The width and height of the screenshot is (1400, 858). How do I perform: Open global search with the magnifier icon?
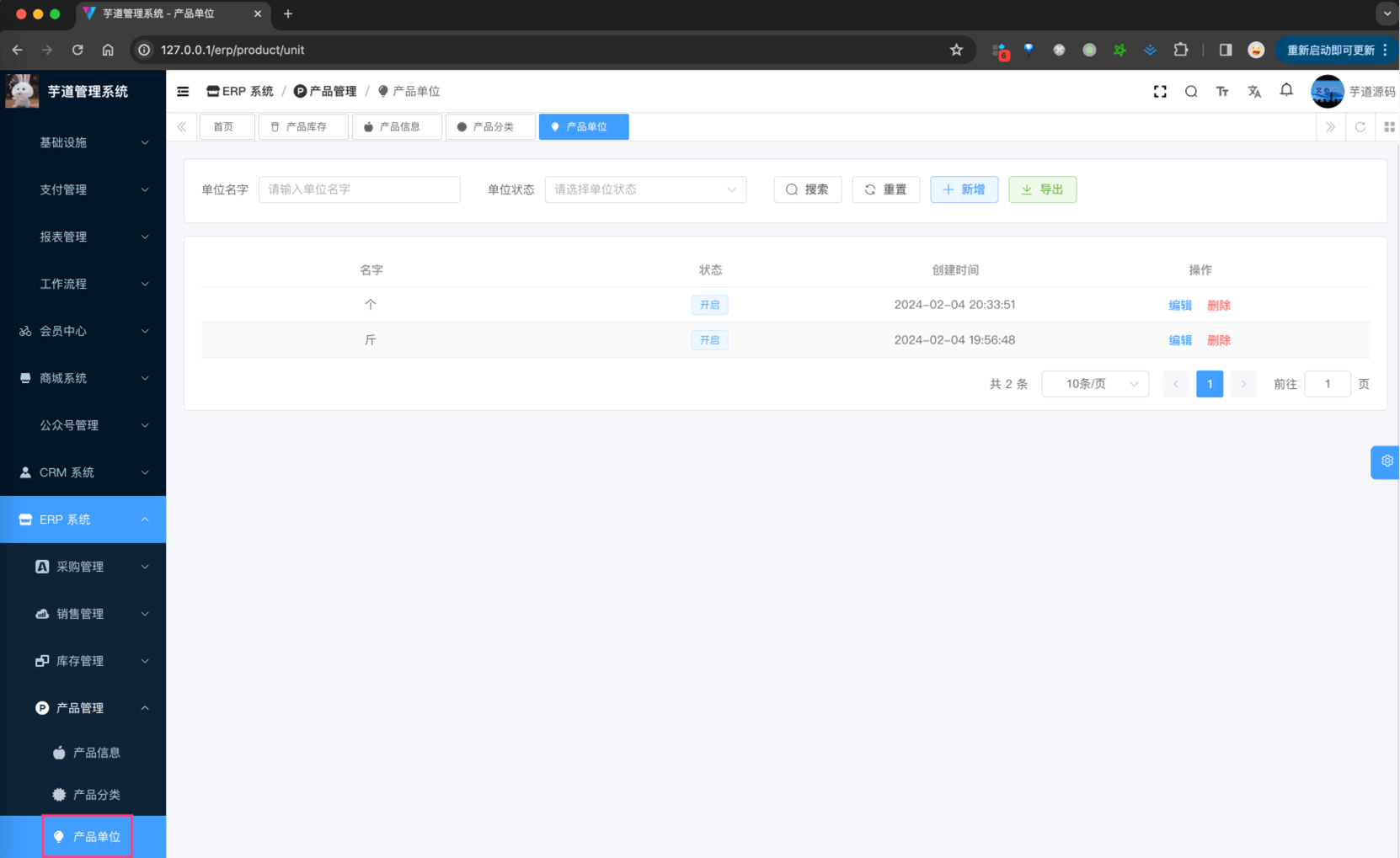(1191, 91)
